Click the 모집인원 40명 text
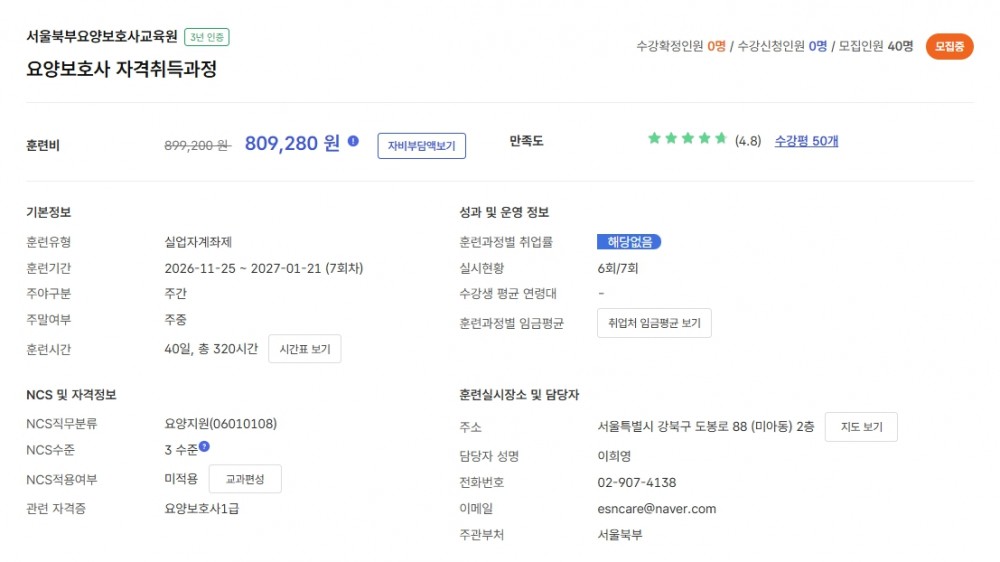This screenshot has height=562, width=1000. (876, 46)
